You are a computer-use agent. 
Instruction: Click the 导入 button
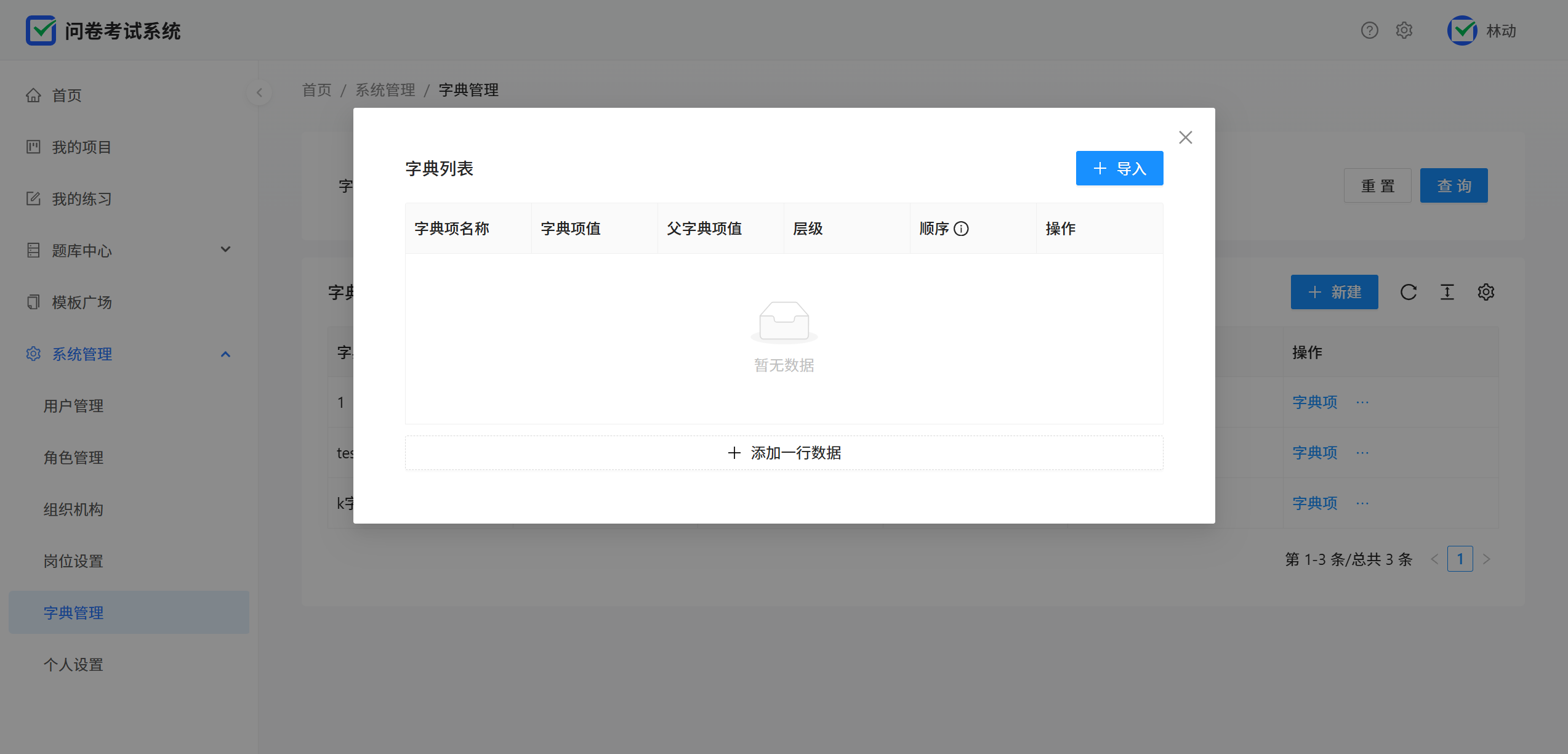[x=1119, y=168]
